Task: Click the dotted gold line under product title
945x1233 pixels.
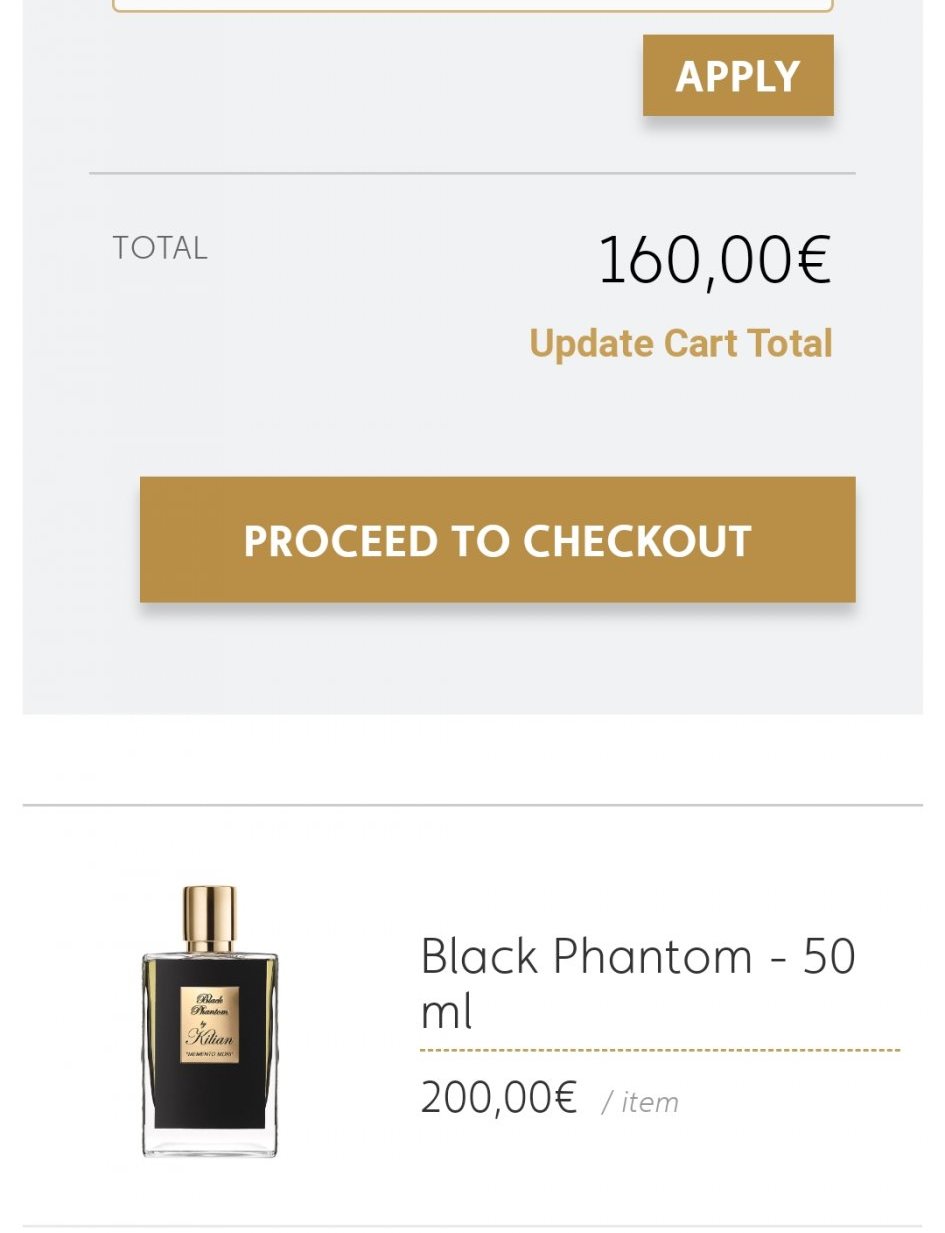Action: click(660, 1050)
